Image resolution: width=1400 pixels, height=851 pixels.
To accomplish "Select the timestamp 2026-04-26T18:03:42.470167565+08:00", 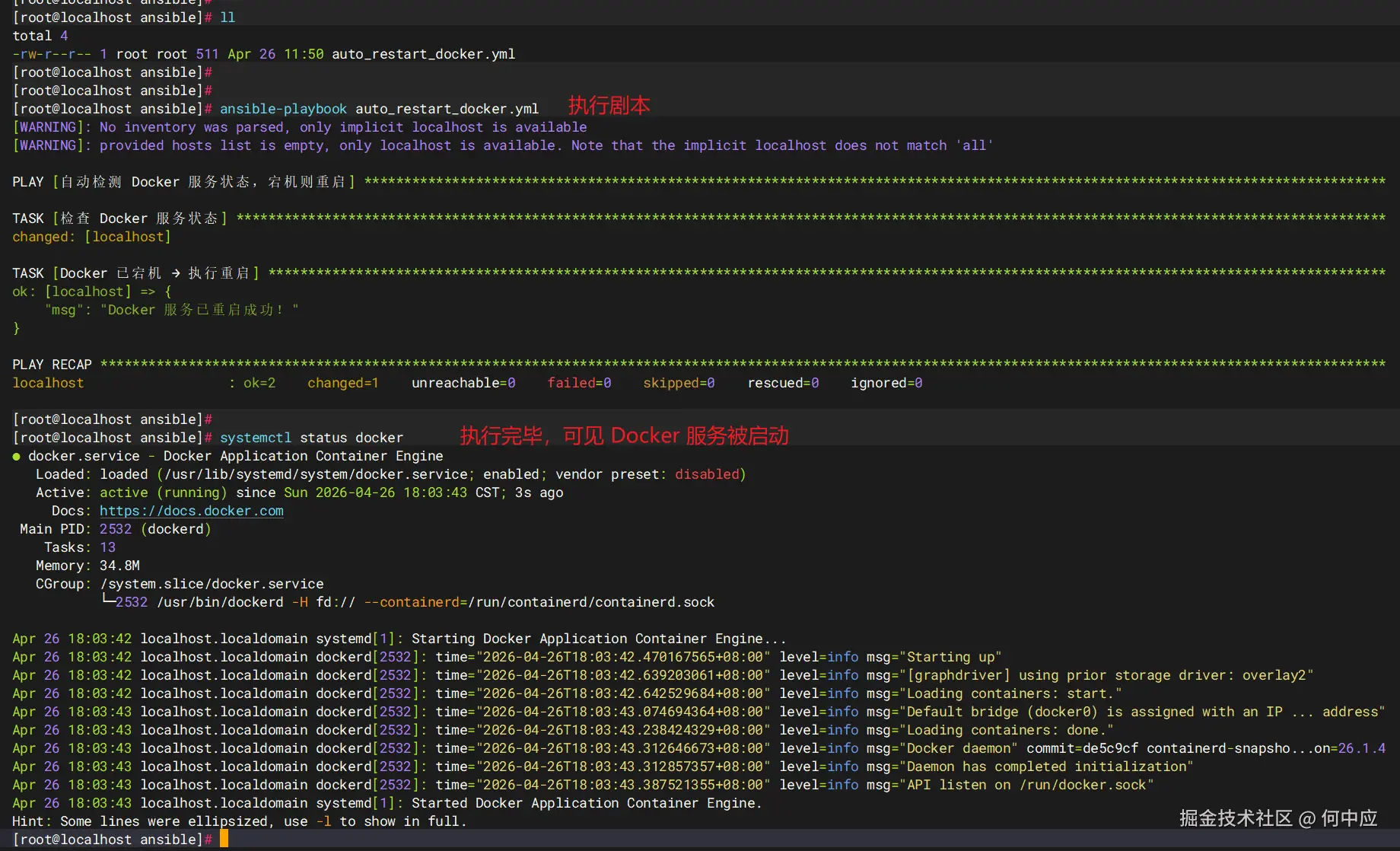I will pos(623,657).
